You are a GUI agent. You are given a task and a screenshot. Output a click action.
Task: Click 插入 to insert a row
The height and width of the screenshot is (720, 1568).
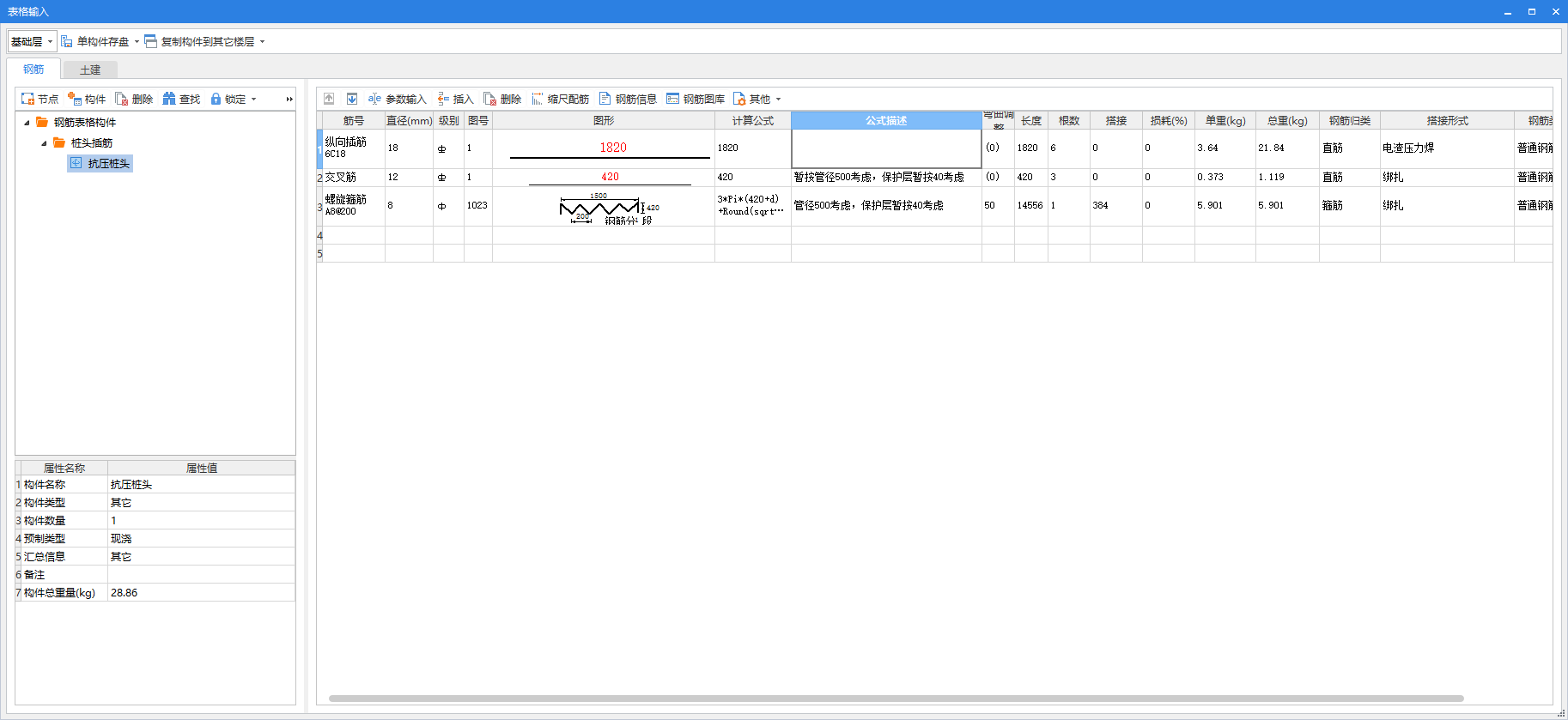455,99
